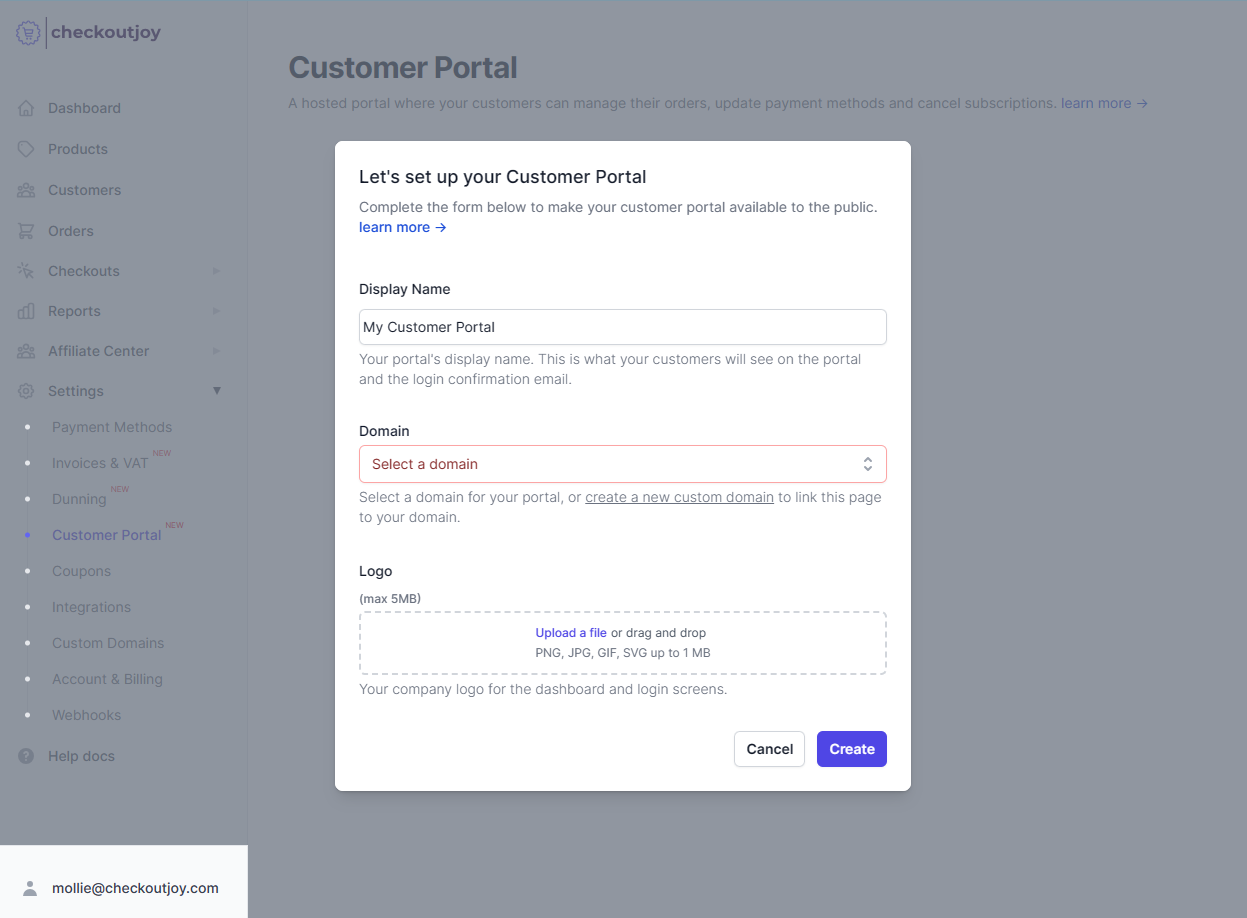1247x918 pixels.
Task: Open the Select a domain dropdown
Action: (622, 464)
